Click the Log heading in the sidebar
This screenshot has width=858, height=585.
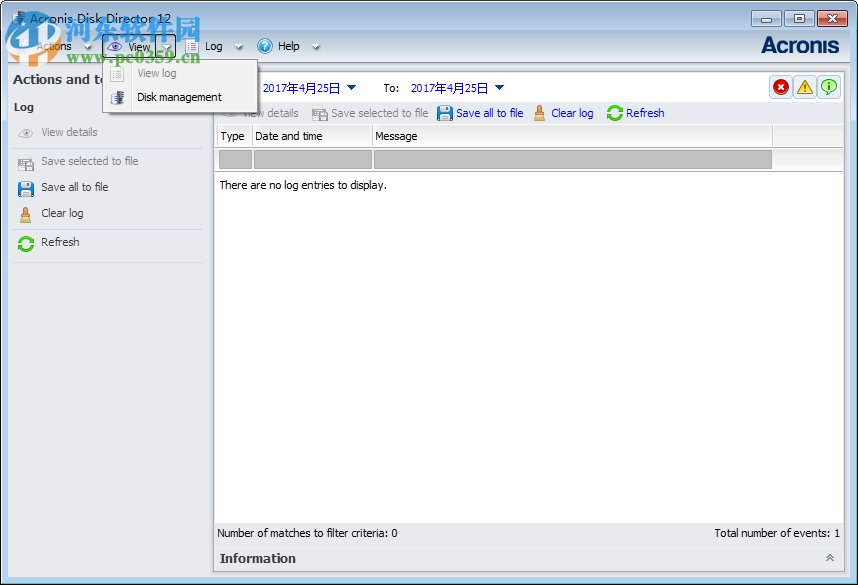(24, 107)
